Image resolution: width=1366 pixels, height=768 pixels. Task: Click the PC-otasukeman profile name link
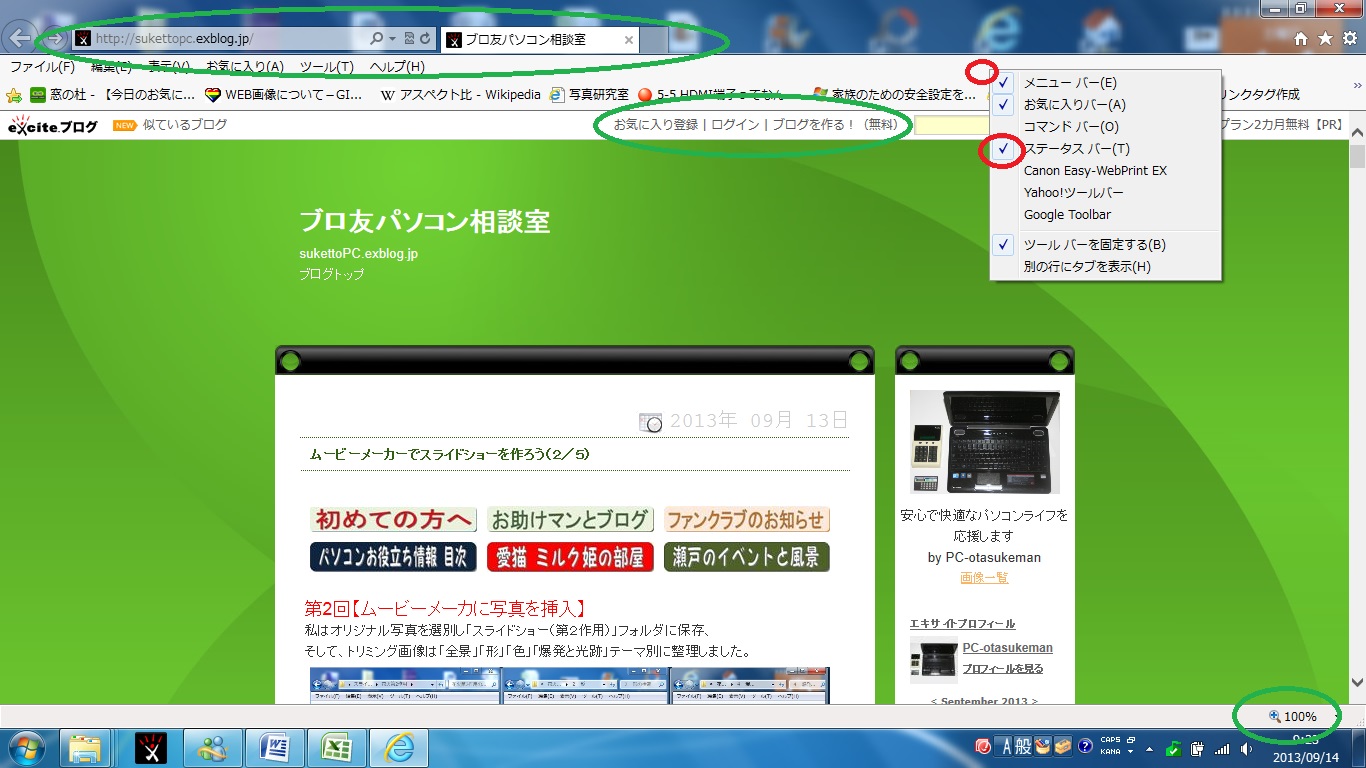pyautogui.click(x=1008, y=648)
